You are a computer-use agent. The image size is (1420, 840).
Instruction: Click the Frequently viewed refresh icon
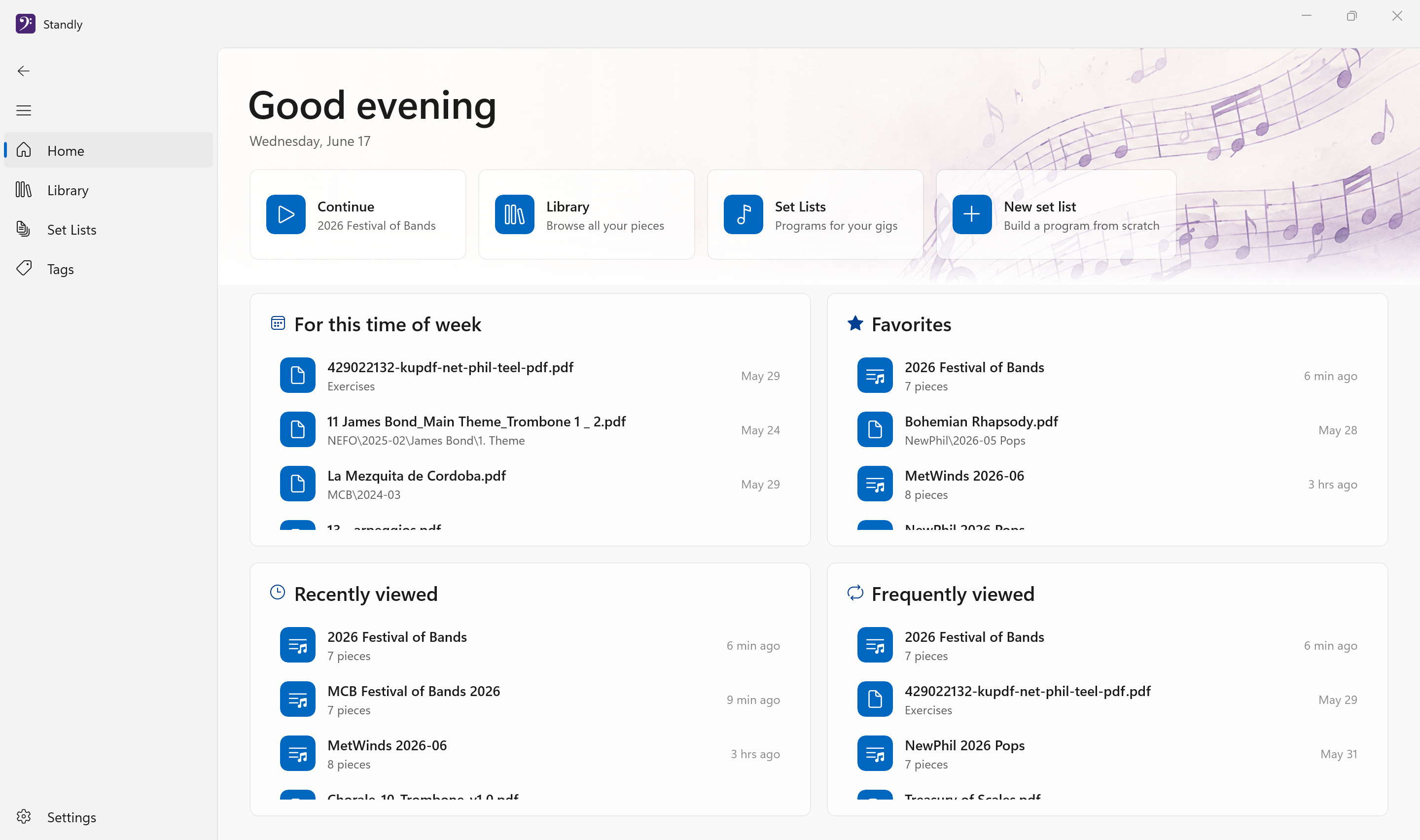[855, 593]
